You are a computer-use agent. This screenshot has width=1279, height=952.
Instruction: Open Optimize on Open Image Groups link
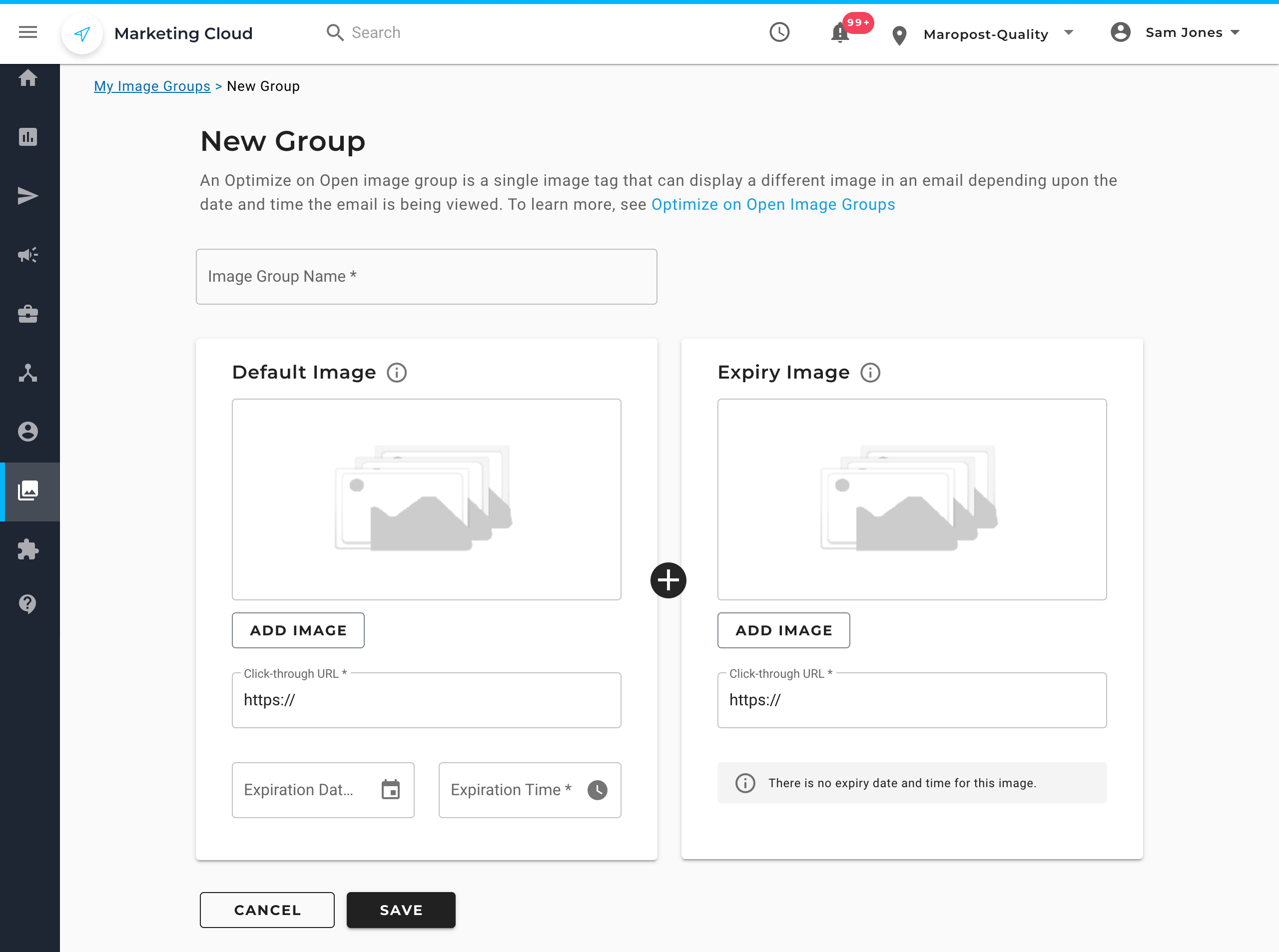click(773, 205)
